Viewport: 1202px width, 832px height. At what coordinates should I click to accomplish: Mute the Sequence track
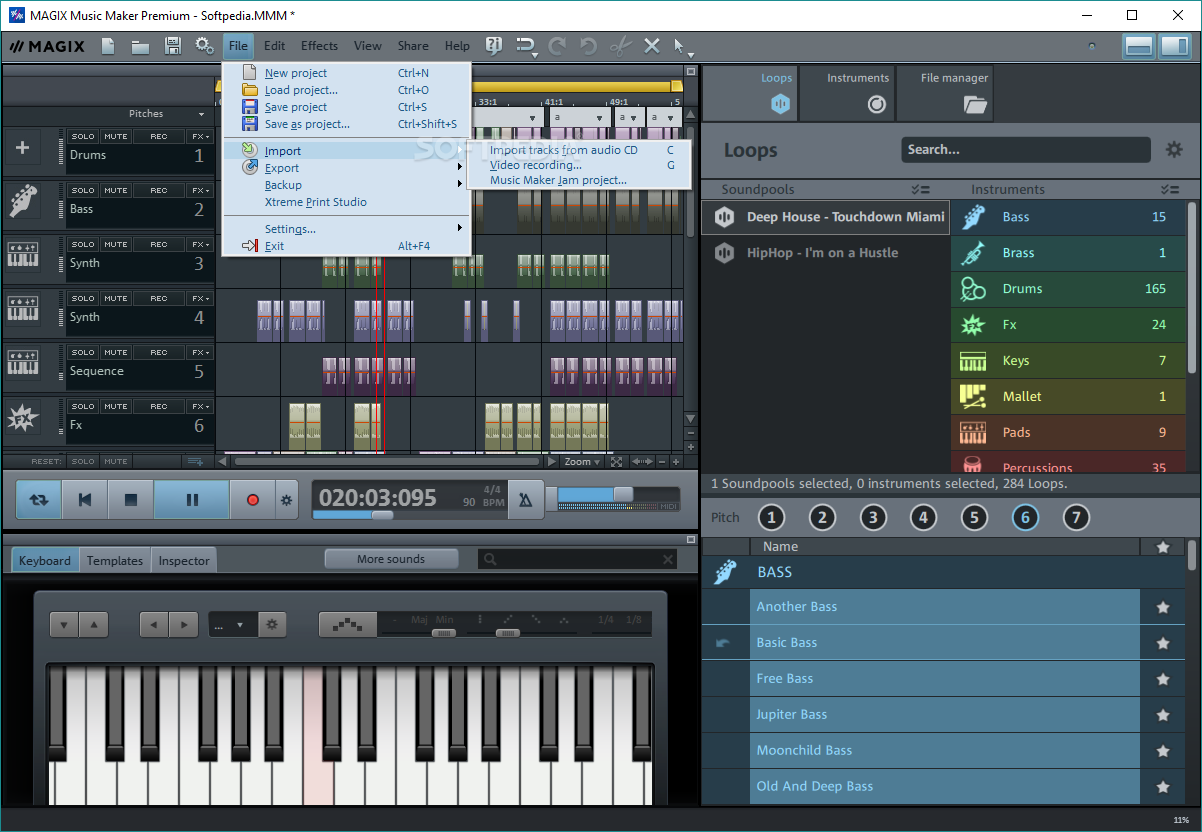click(x=116, y=352)
